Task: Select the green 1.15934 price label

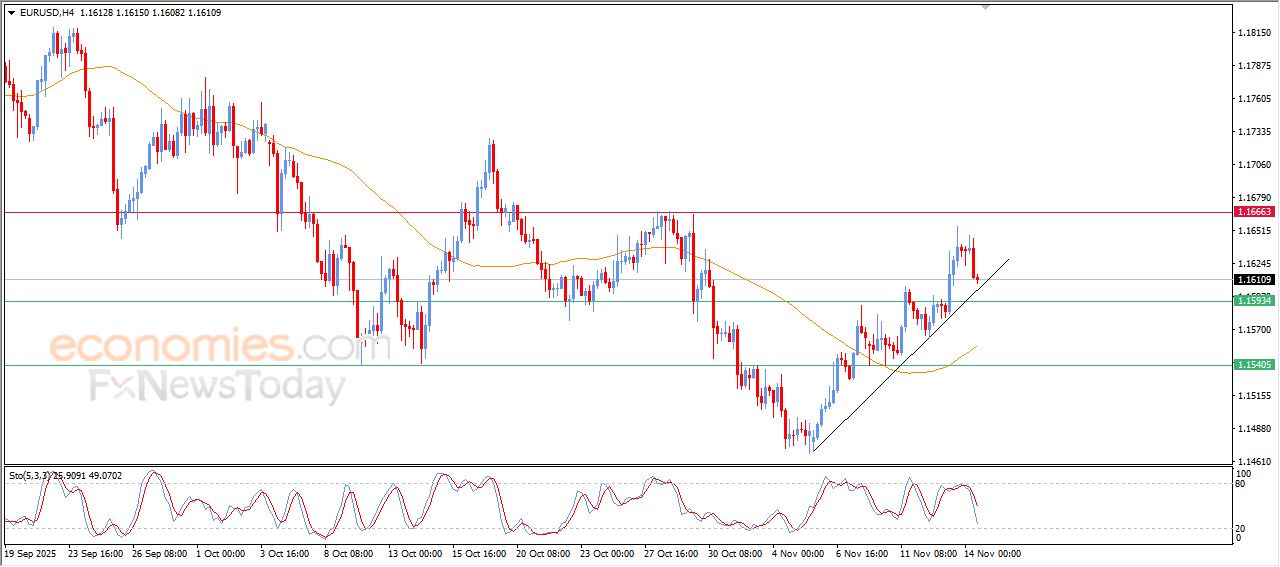Action: 1254,301
